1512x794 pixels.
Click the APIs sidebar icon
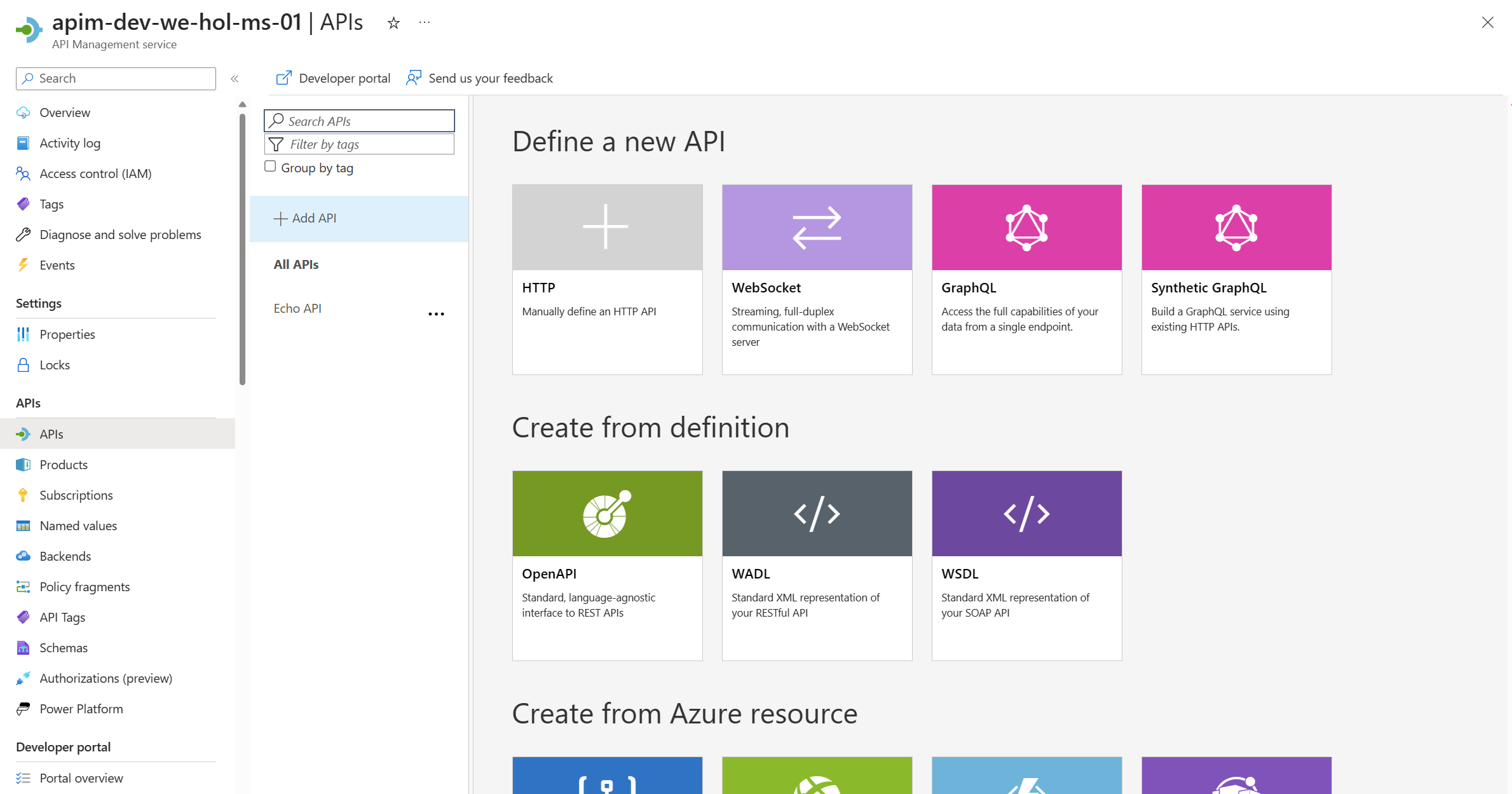click(x=24, y=434)
